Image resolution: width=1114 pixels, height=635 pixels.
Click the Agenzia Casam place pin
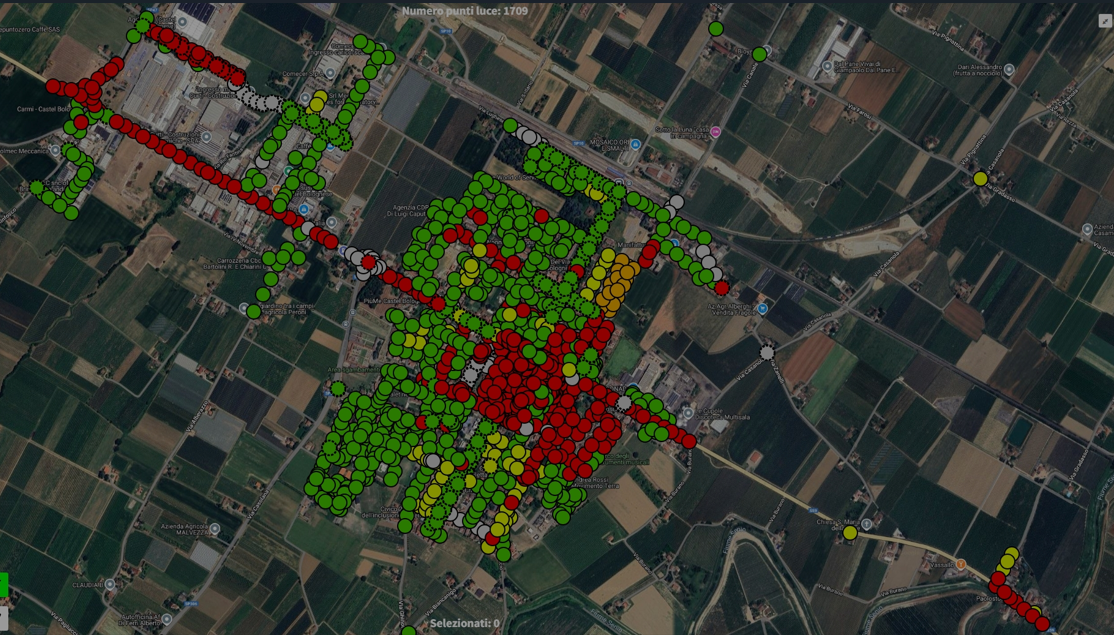tap(1087, 229)
